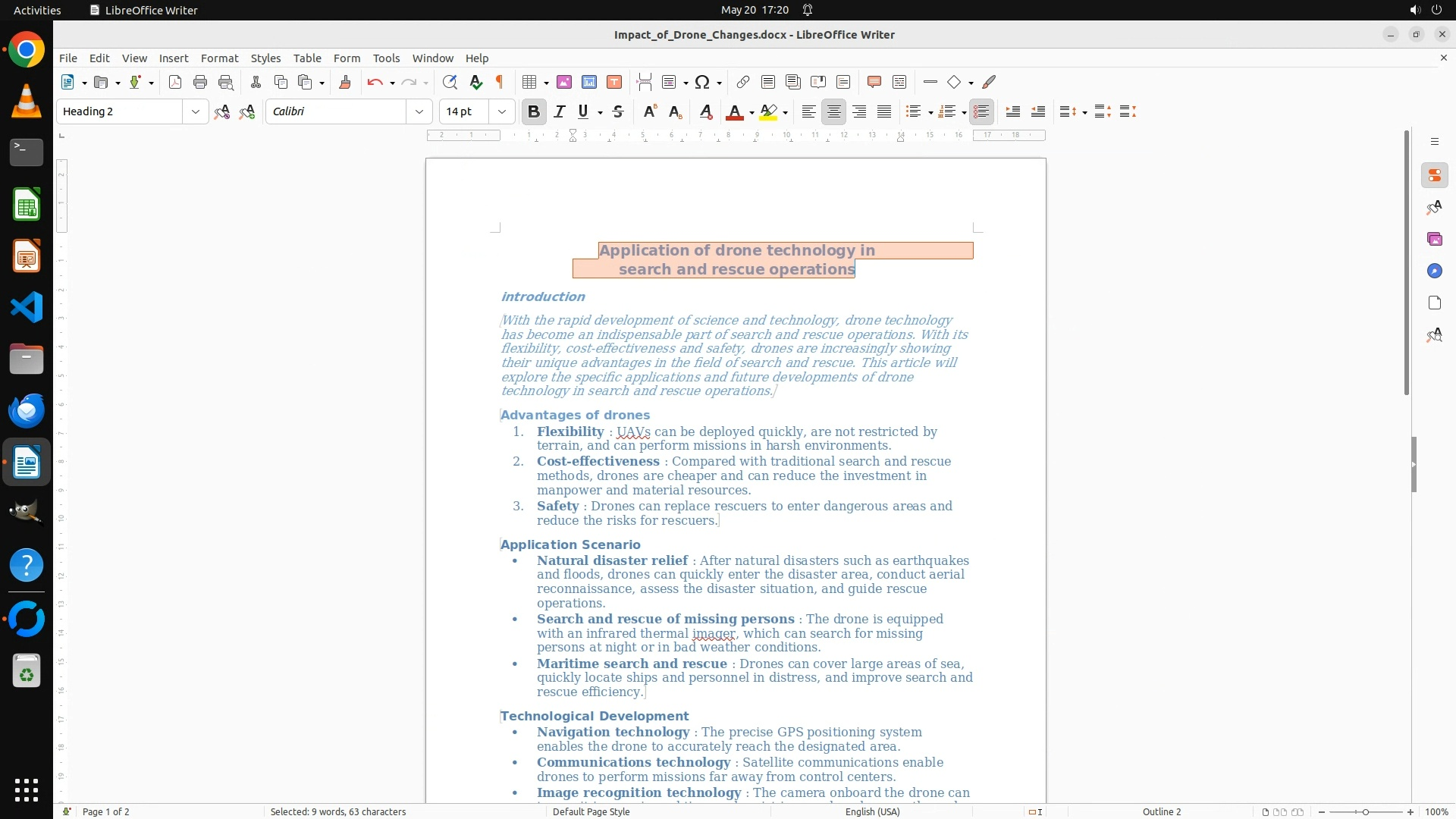Toggle Formatting Marks pilcrow
The image size is (1456, 819).
pyautogui.click(x=500, y=83)
